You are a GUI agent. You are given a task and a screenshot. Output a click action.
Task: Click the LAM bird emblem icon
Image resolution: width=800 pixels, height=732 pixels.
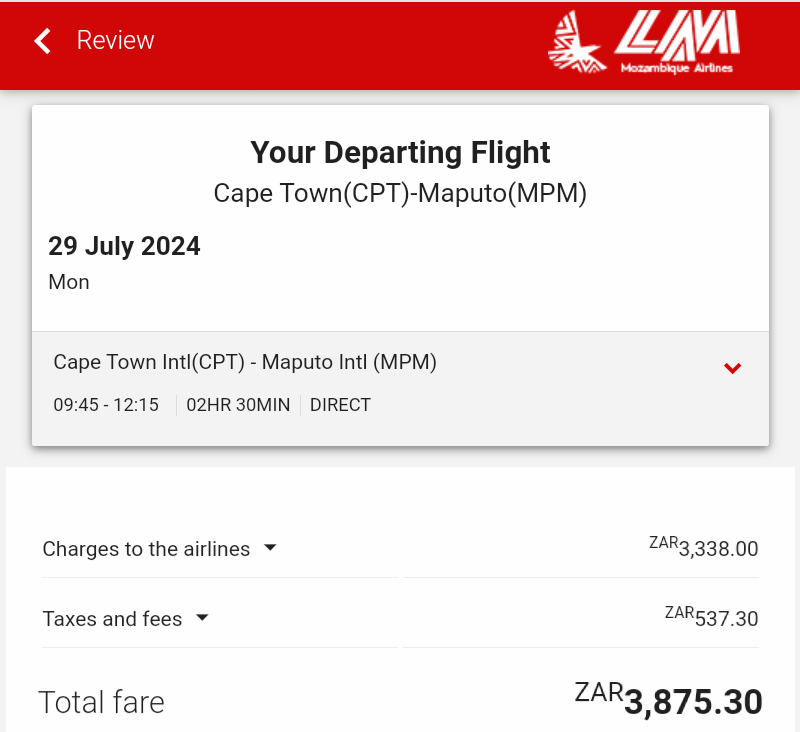click(577, 42)
